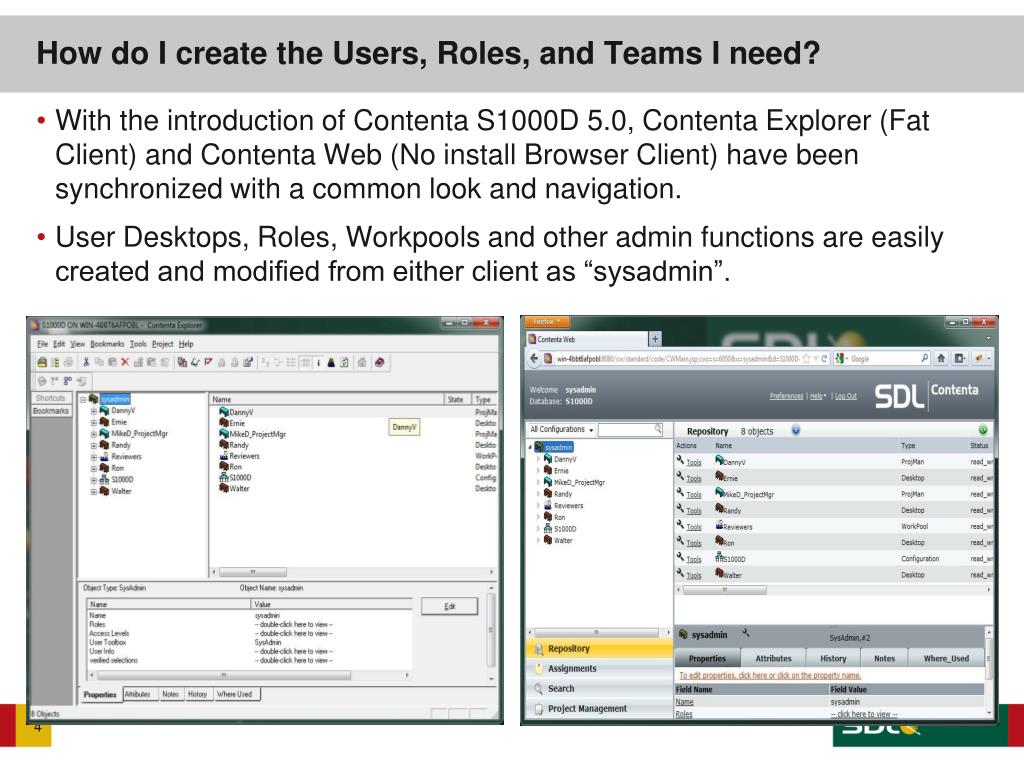This screenshot has height=768, width=1024.
Task: Click the Firefox address bar URL
Action: coord(678,359)
